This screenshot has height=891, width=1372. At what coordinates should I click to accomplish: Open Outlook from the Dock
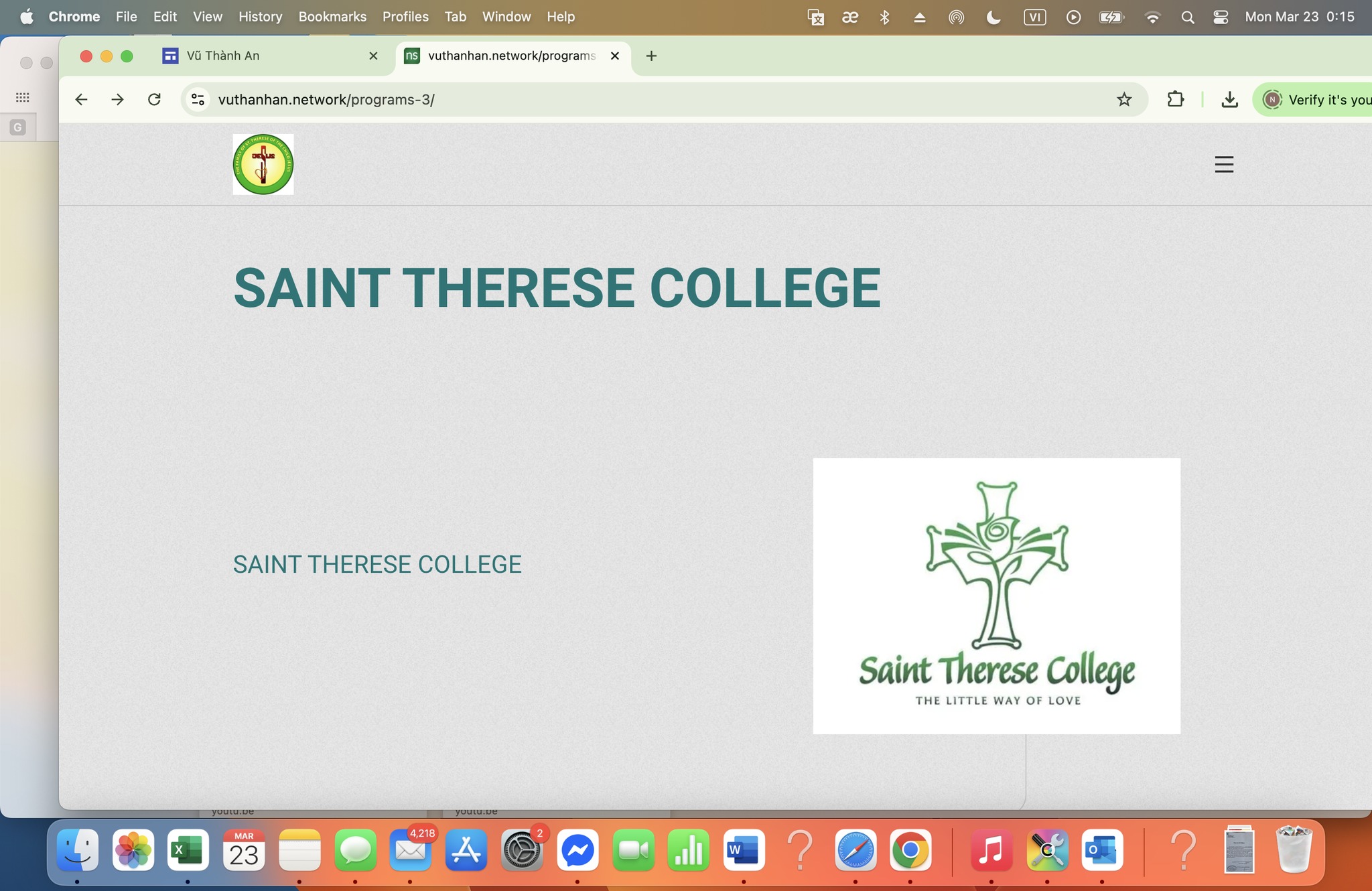(1103, 850)
